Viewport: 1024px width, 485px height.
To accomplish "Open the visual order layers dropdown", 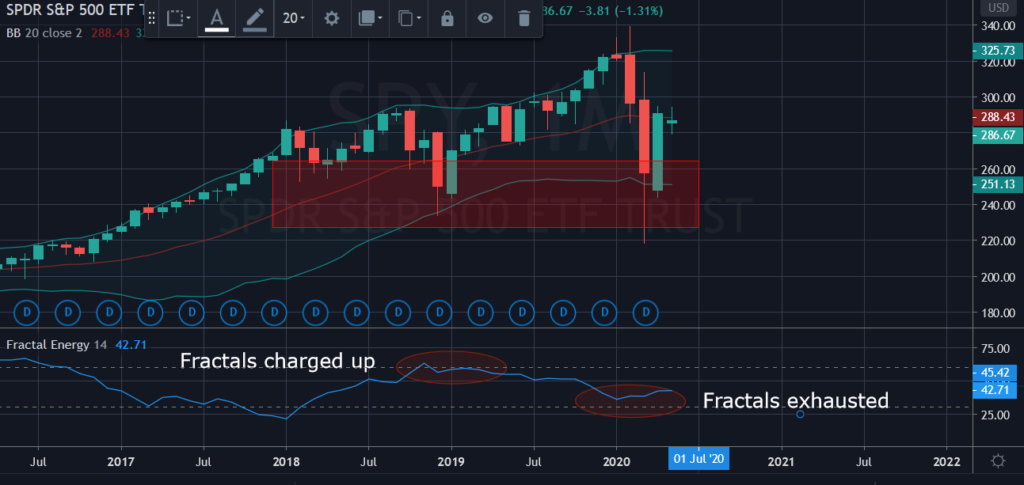I will click(370, 18).
